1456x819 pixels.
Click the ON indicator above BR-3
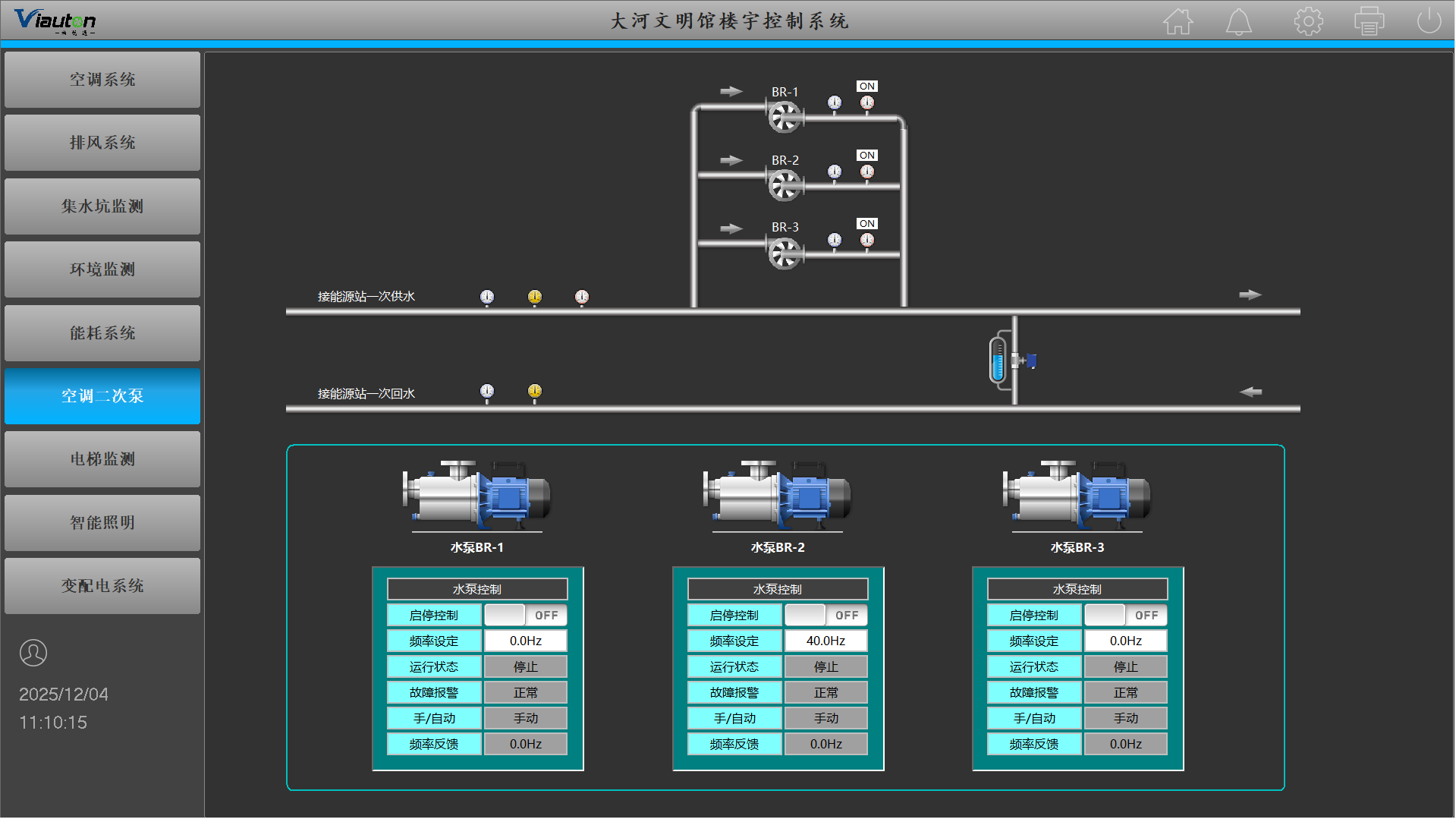(867, 224)
